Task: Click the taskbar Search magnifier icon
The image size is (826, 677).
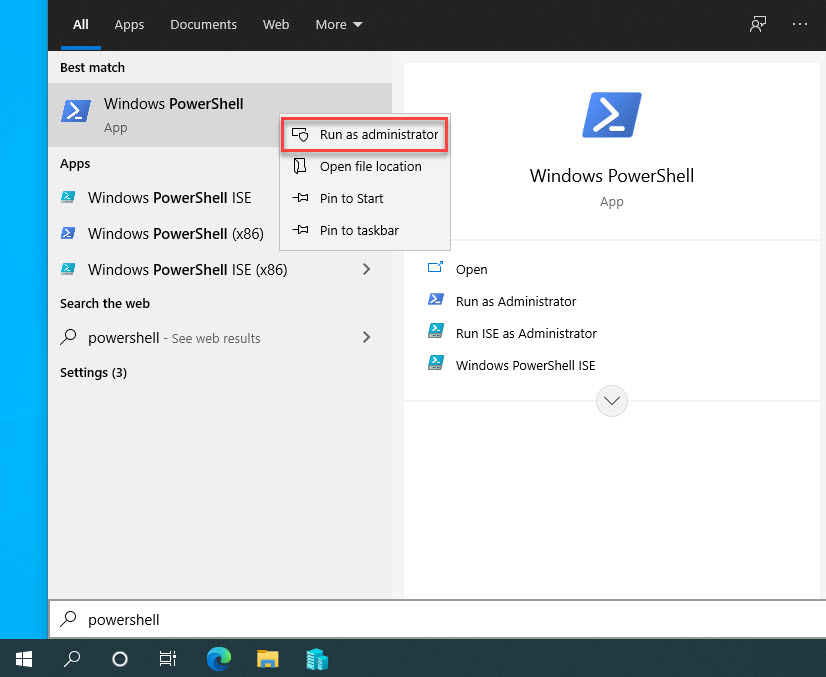Action: pos(72,659)
